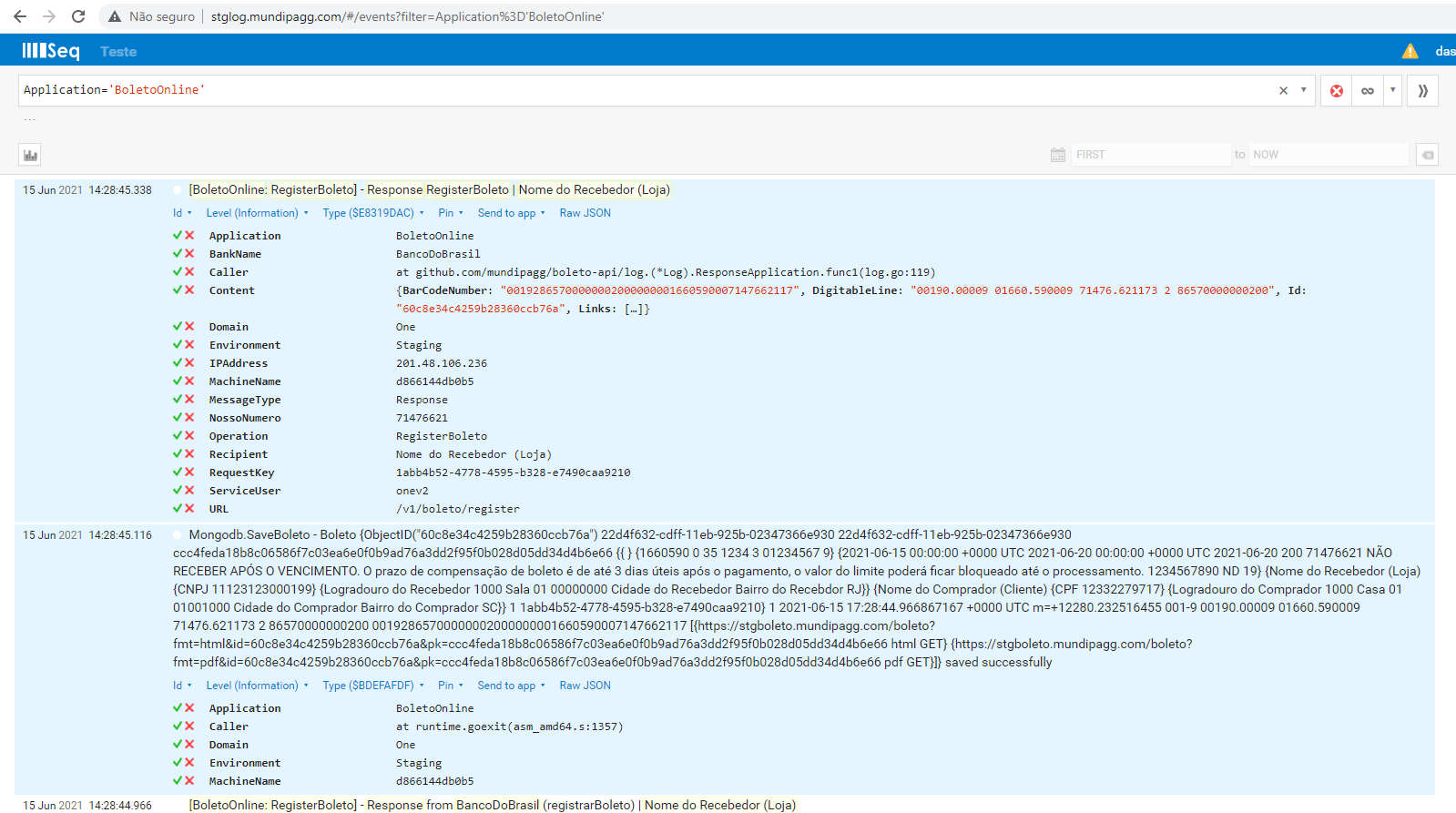
Task: Select the NossoNumero value 71476621
Action: [x=422, y=418]
